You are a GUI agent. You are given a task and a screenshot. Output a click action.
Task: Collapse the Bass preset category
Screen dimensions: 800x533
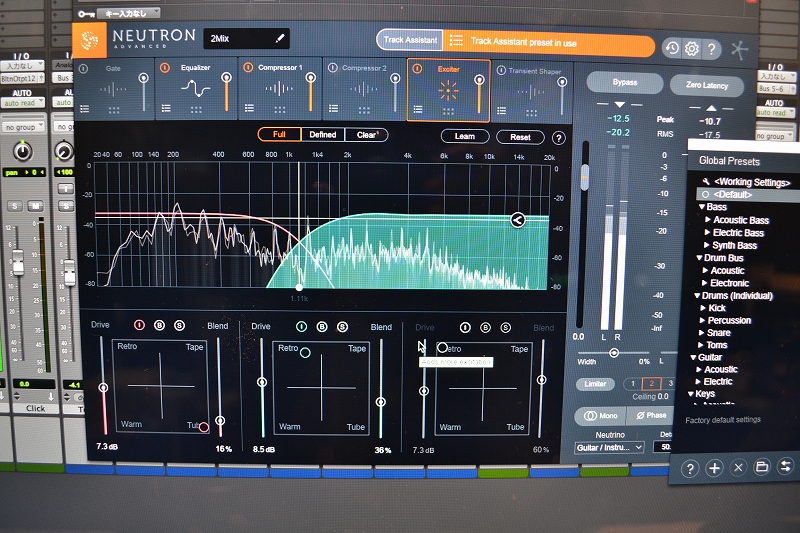pyautogui.click(x=702, y=207)
